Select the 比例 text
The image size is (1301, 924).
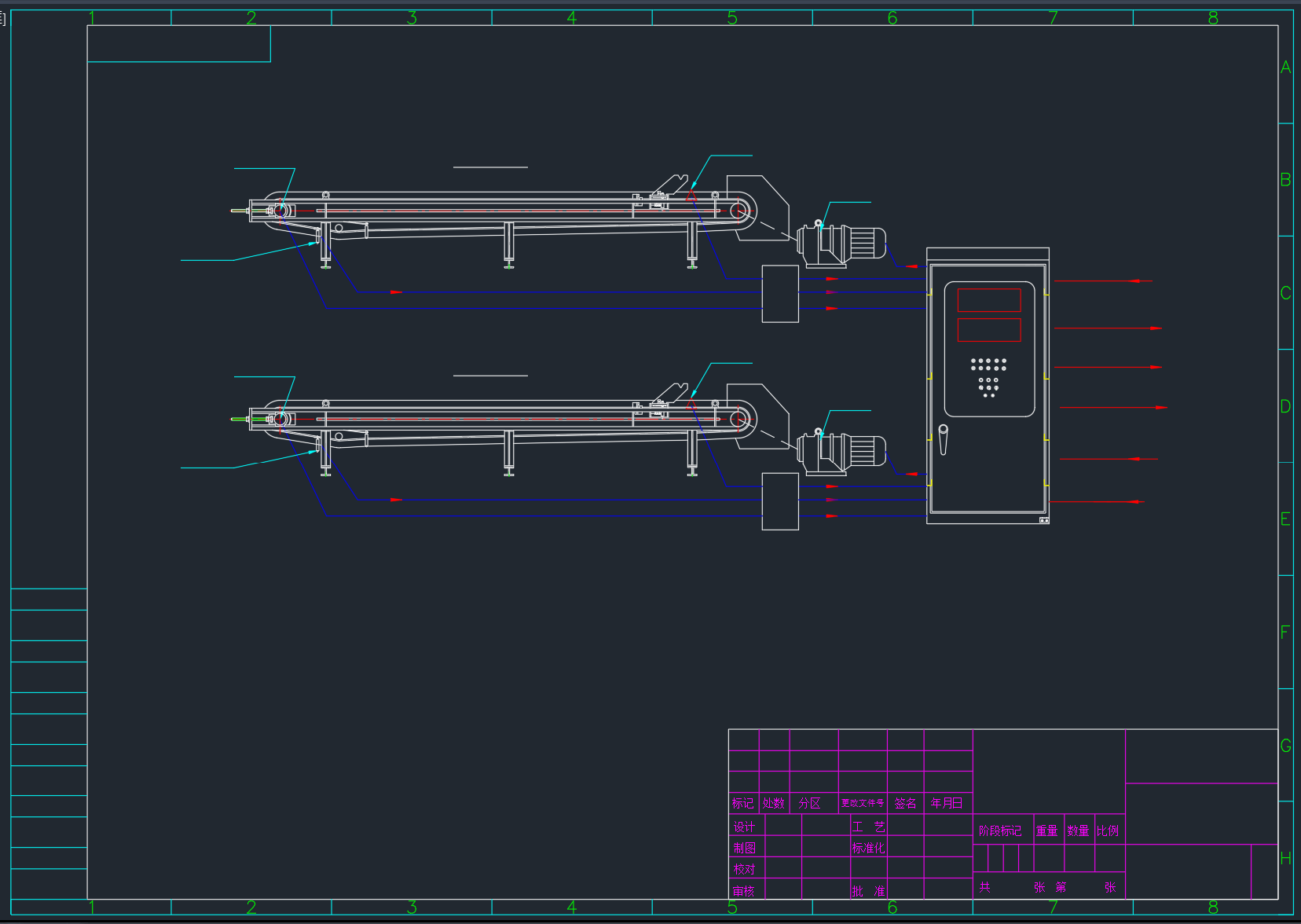1108,830
